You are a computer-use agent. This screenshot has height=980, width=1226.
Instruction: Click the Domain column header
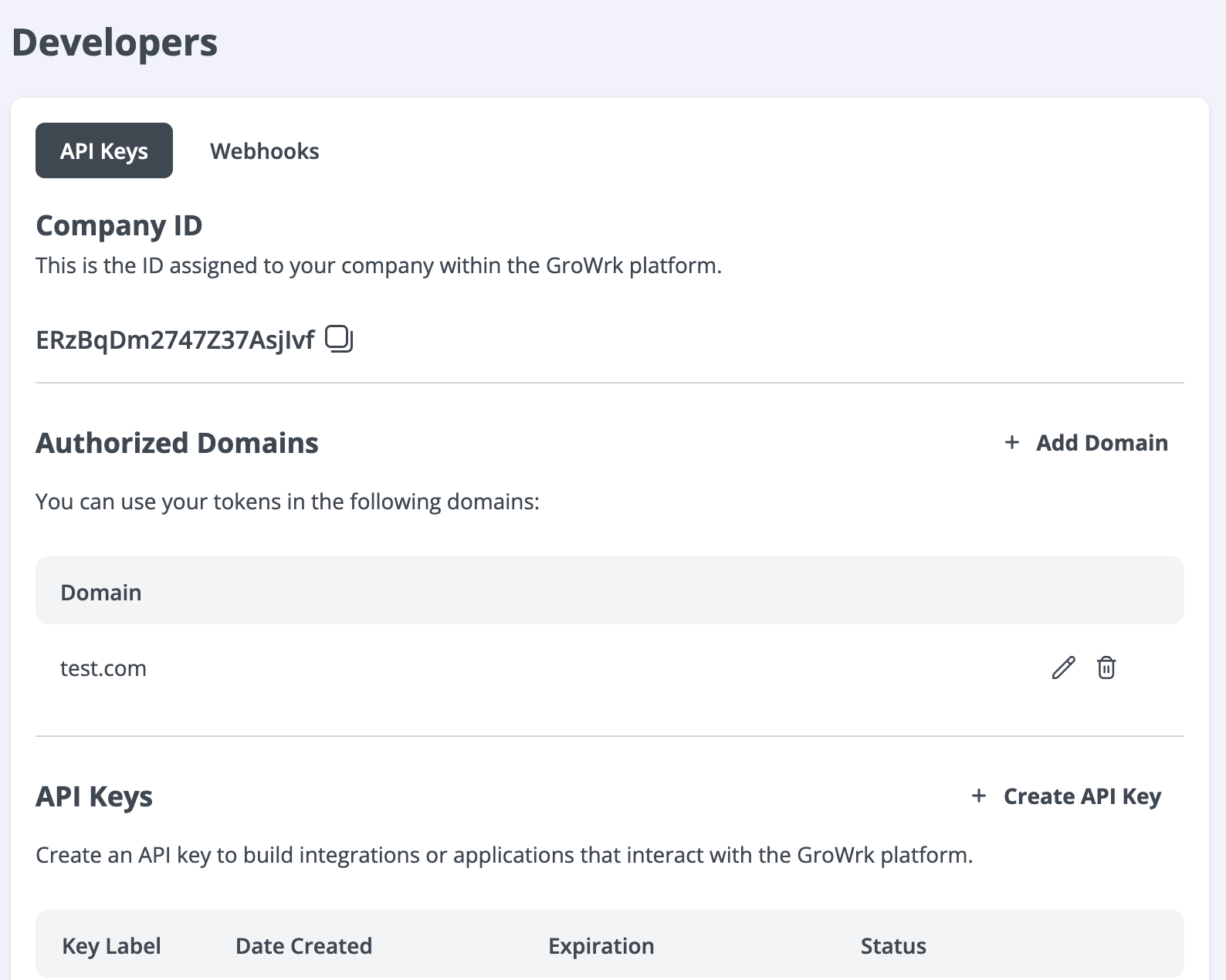pyautogui.click(x=101, y=593)
